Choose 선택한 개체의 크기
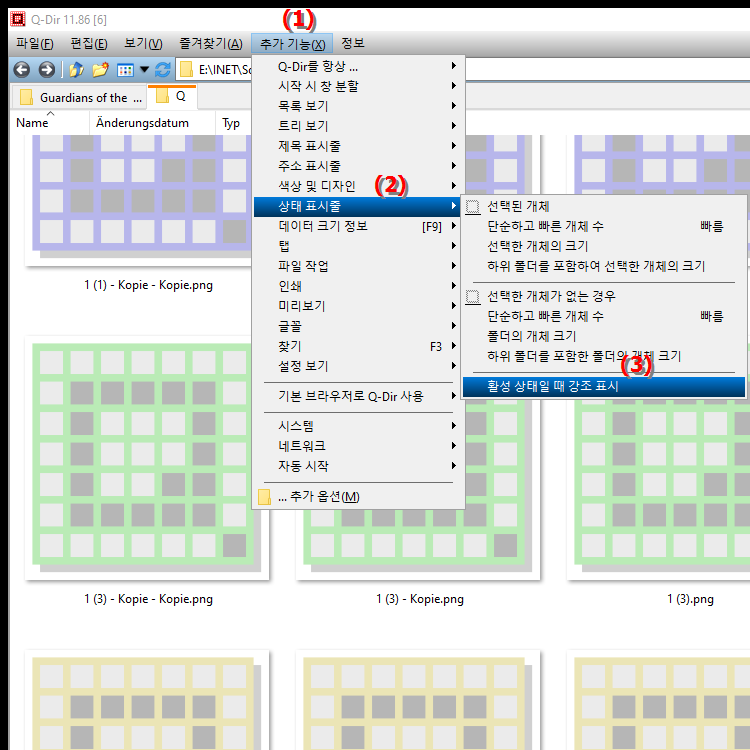This screenshot has height=750, width=750. (604, 246)
